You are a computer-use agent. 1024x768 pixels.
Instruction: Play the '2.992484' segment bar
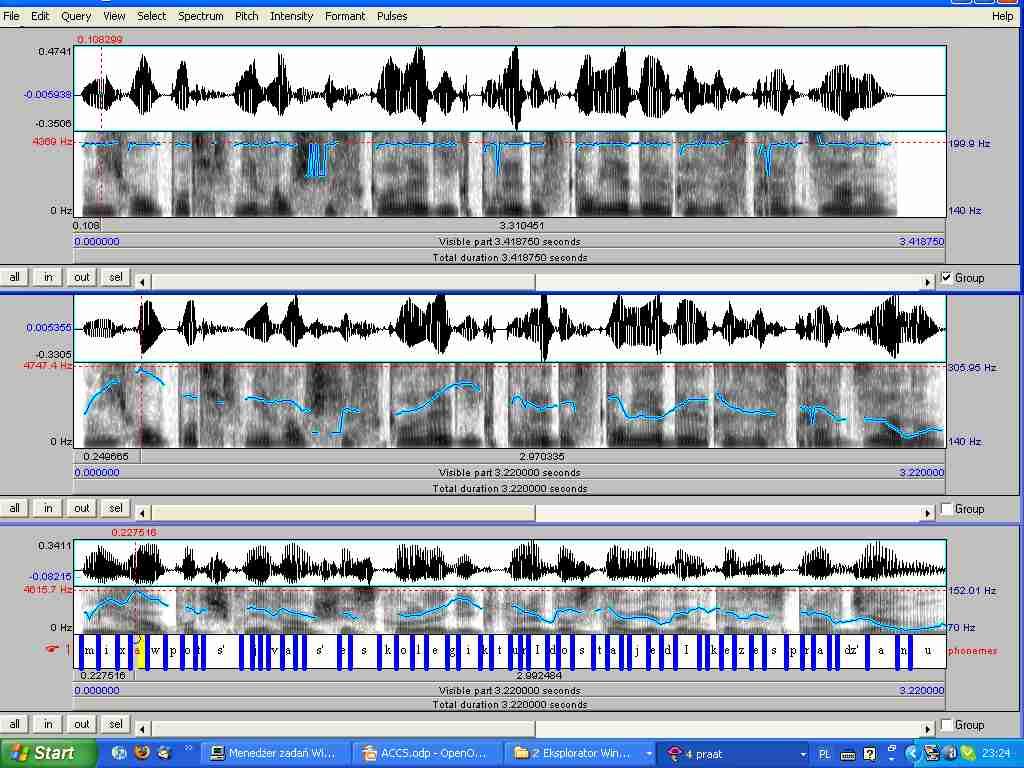(541, 675)
